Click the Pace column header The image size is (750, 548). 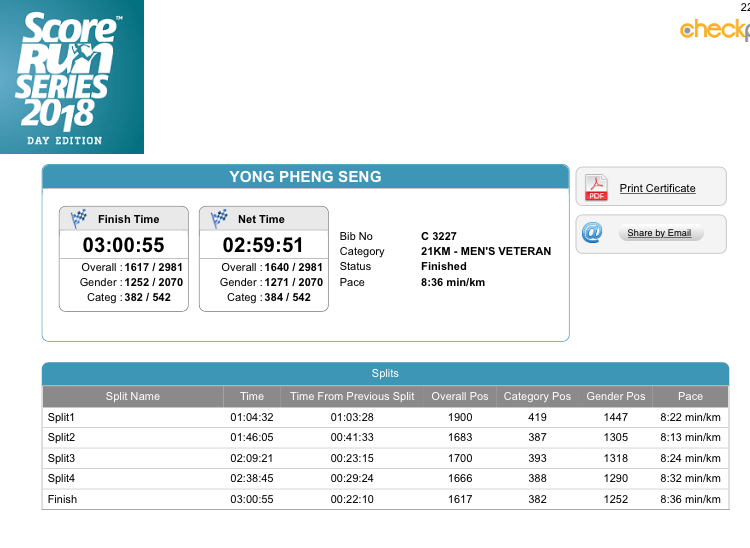pyautogui.click(x=690, y=396)
